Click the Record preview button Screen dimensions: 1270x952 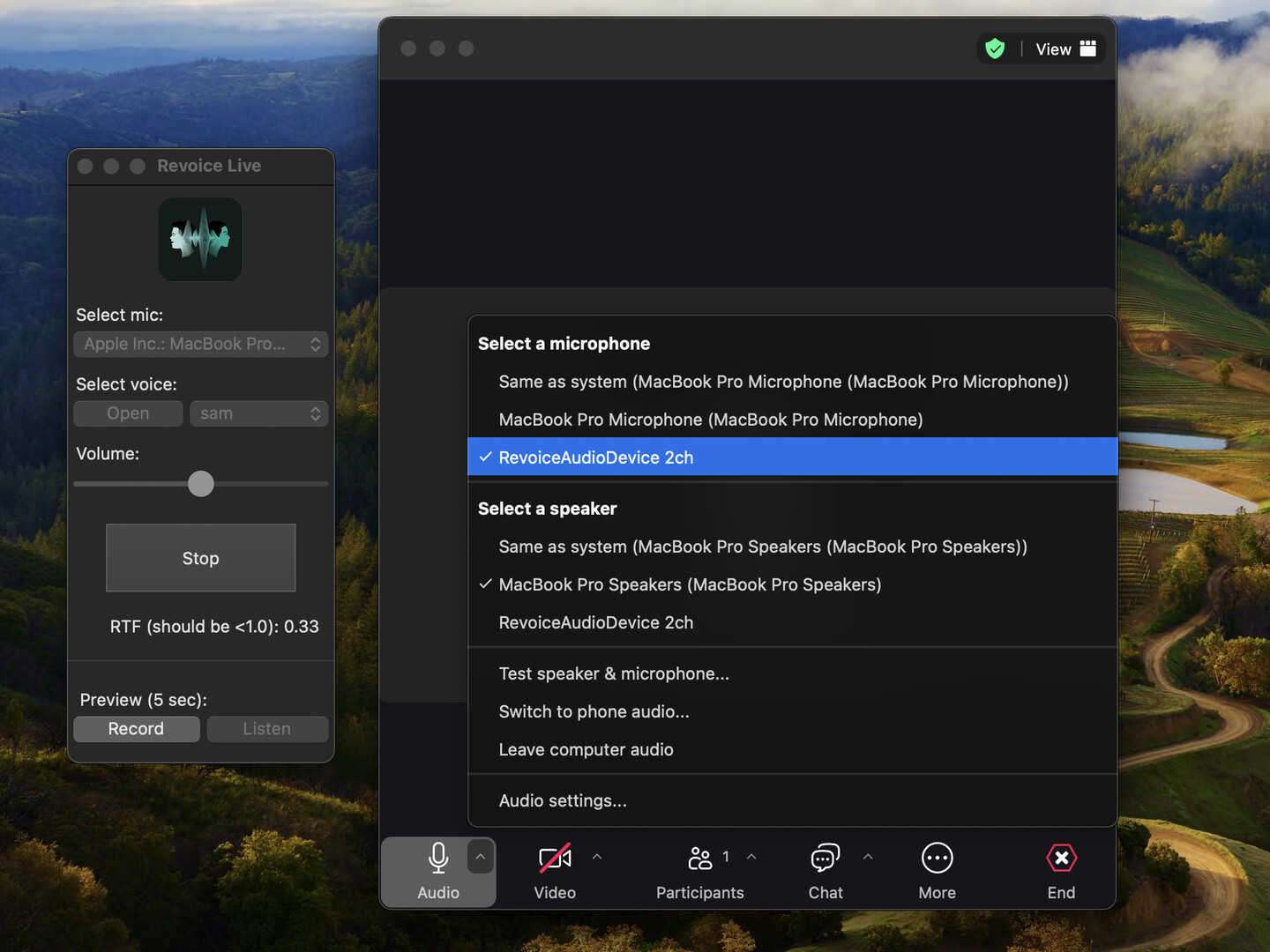point(137,729)
